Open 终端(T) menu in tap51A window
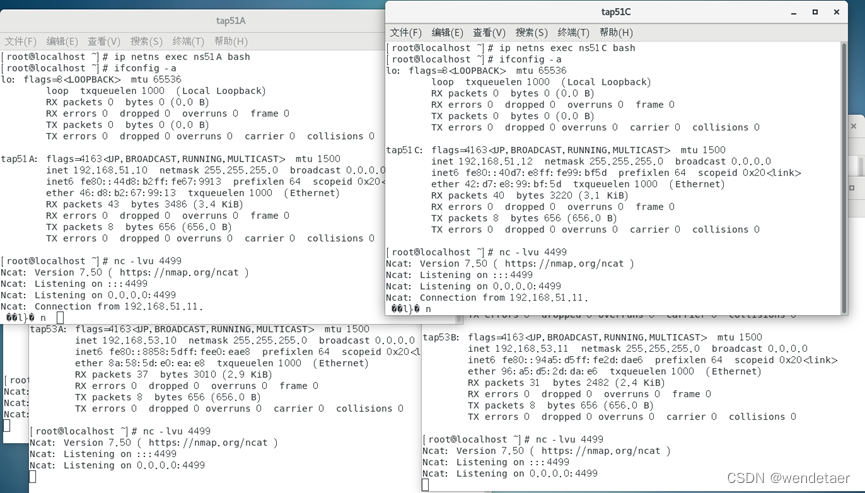Screen dimensions: 865x493 (x=189, y=41)
